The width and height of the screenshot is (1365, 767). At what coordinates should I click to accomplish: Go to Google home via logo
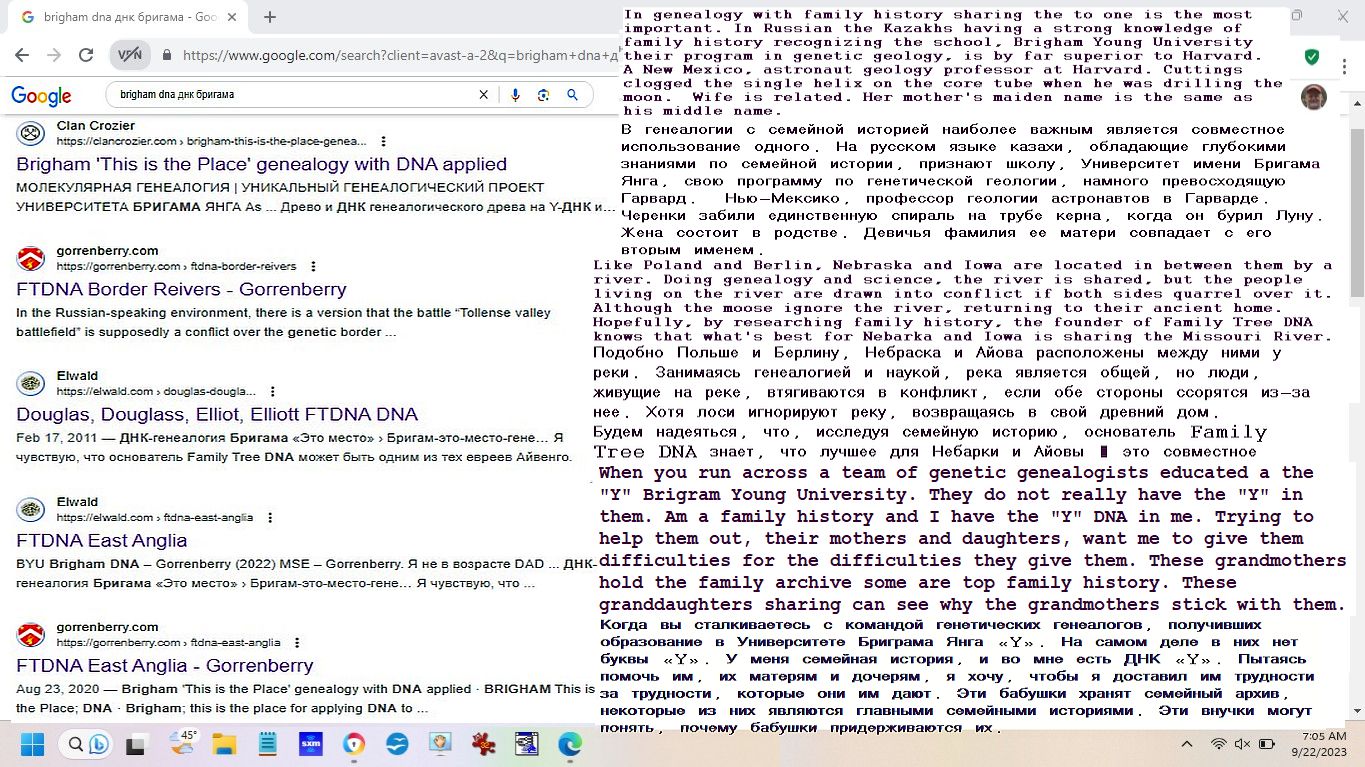pos(41,96)
